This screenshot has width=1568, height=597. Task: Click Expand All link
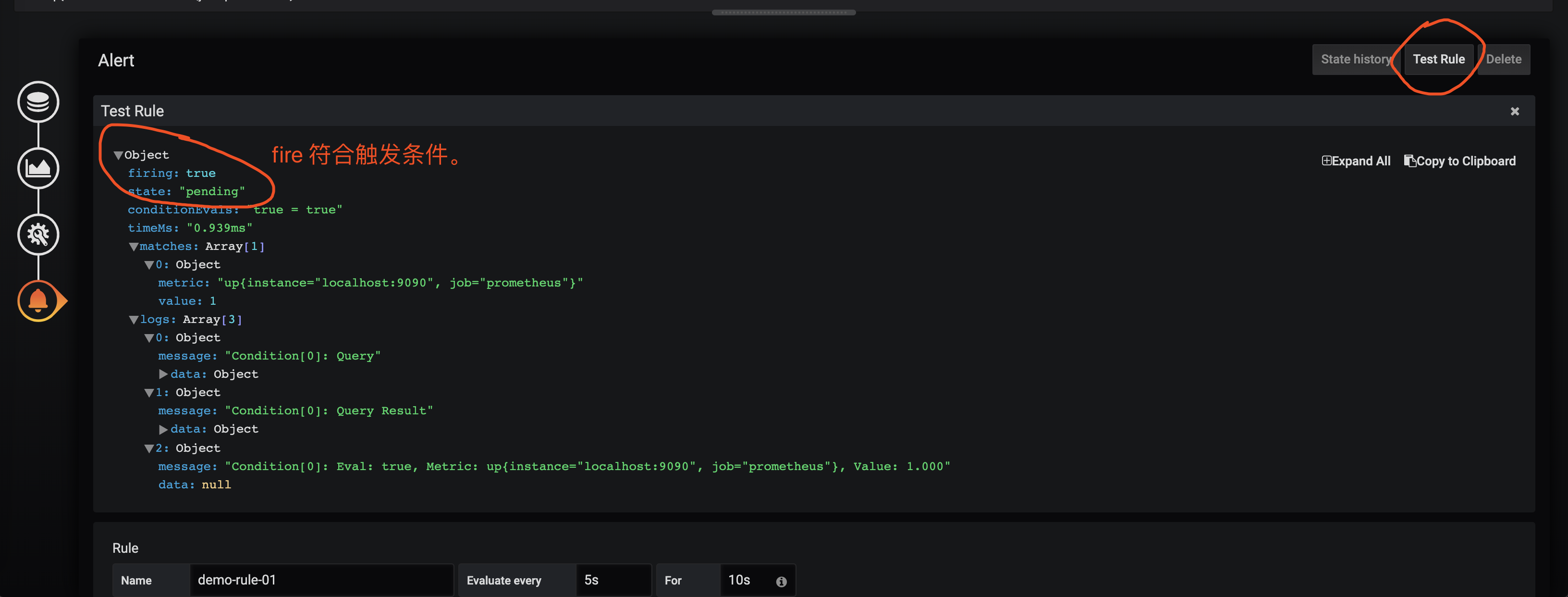pyautogui.click(x=1356, y=161)
